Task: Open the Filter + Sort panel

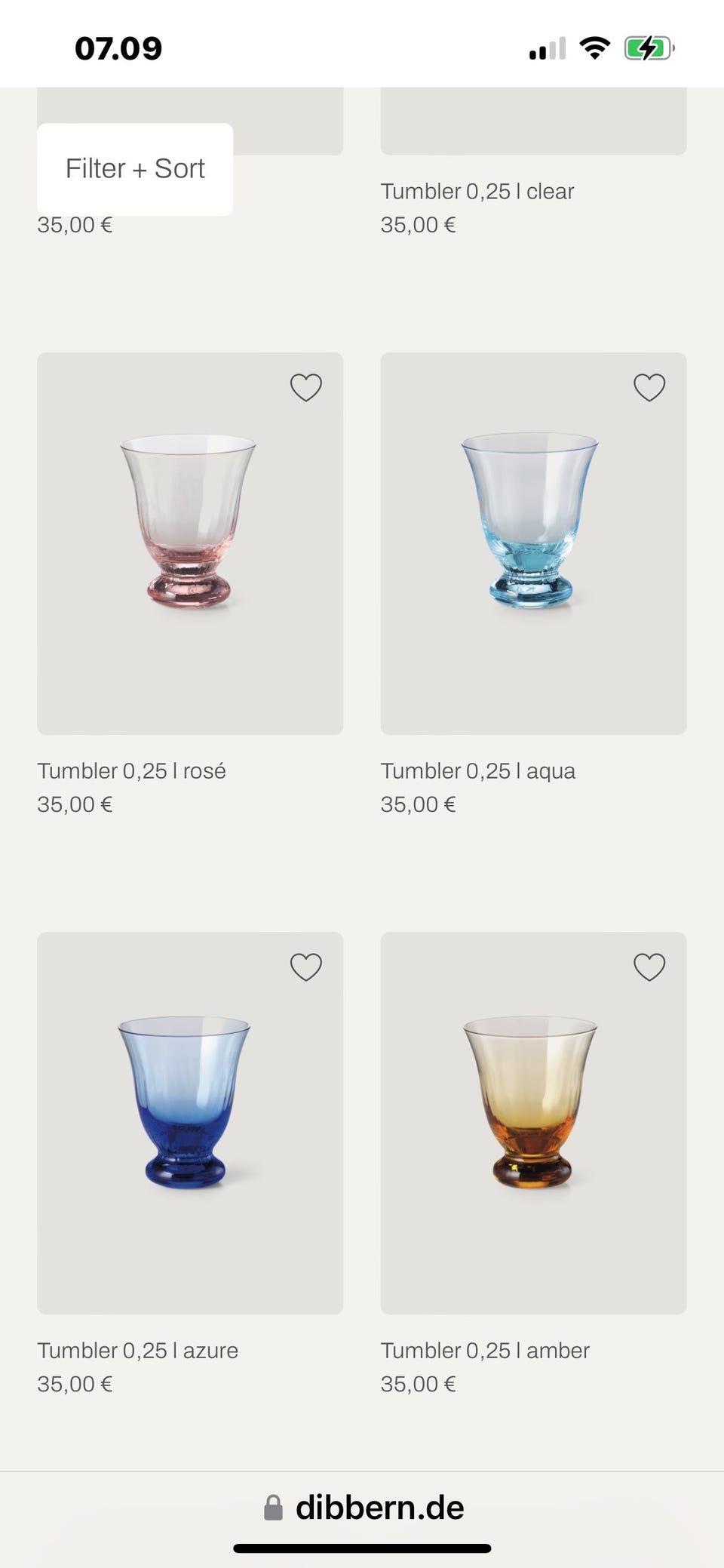Action: click(x=135, y=169)
